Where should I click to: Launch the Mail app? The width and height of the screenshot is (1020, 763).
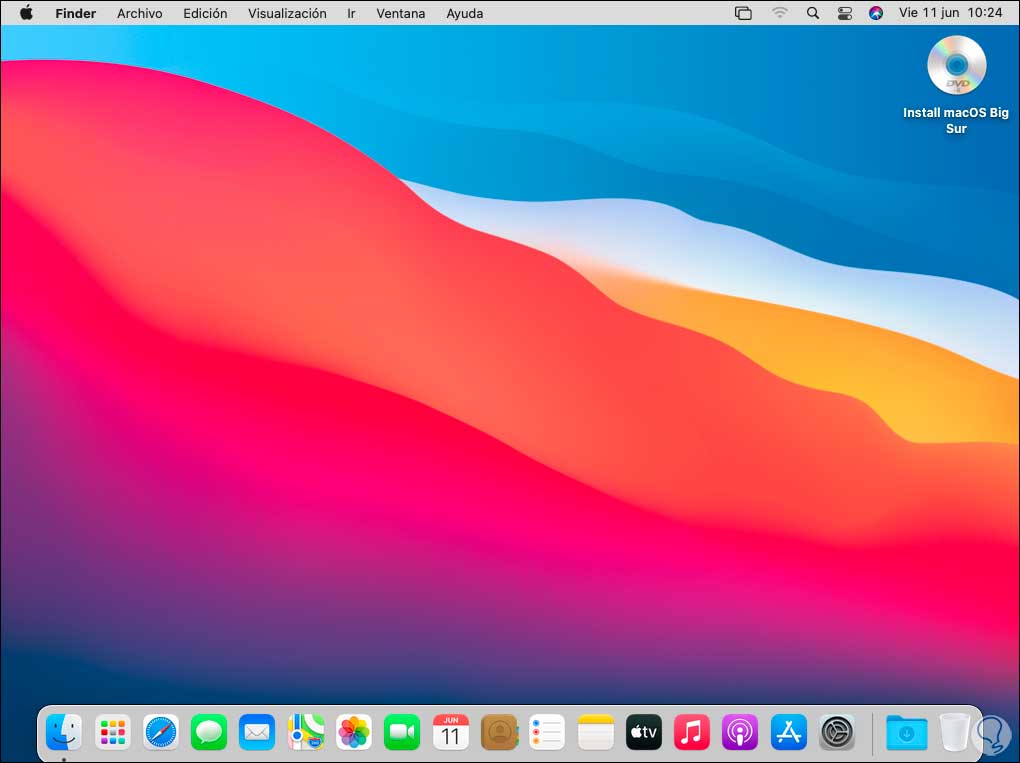[257, 733]
